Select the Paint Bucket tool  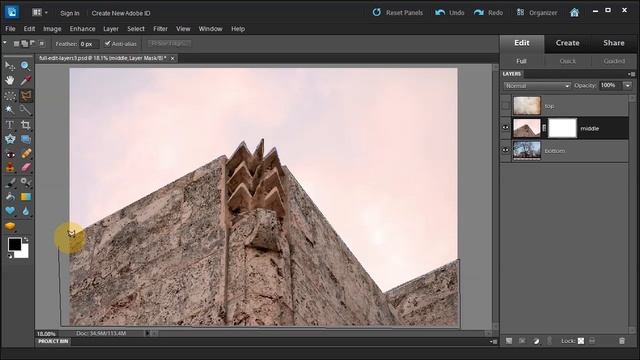click(x=10, y=197)
